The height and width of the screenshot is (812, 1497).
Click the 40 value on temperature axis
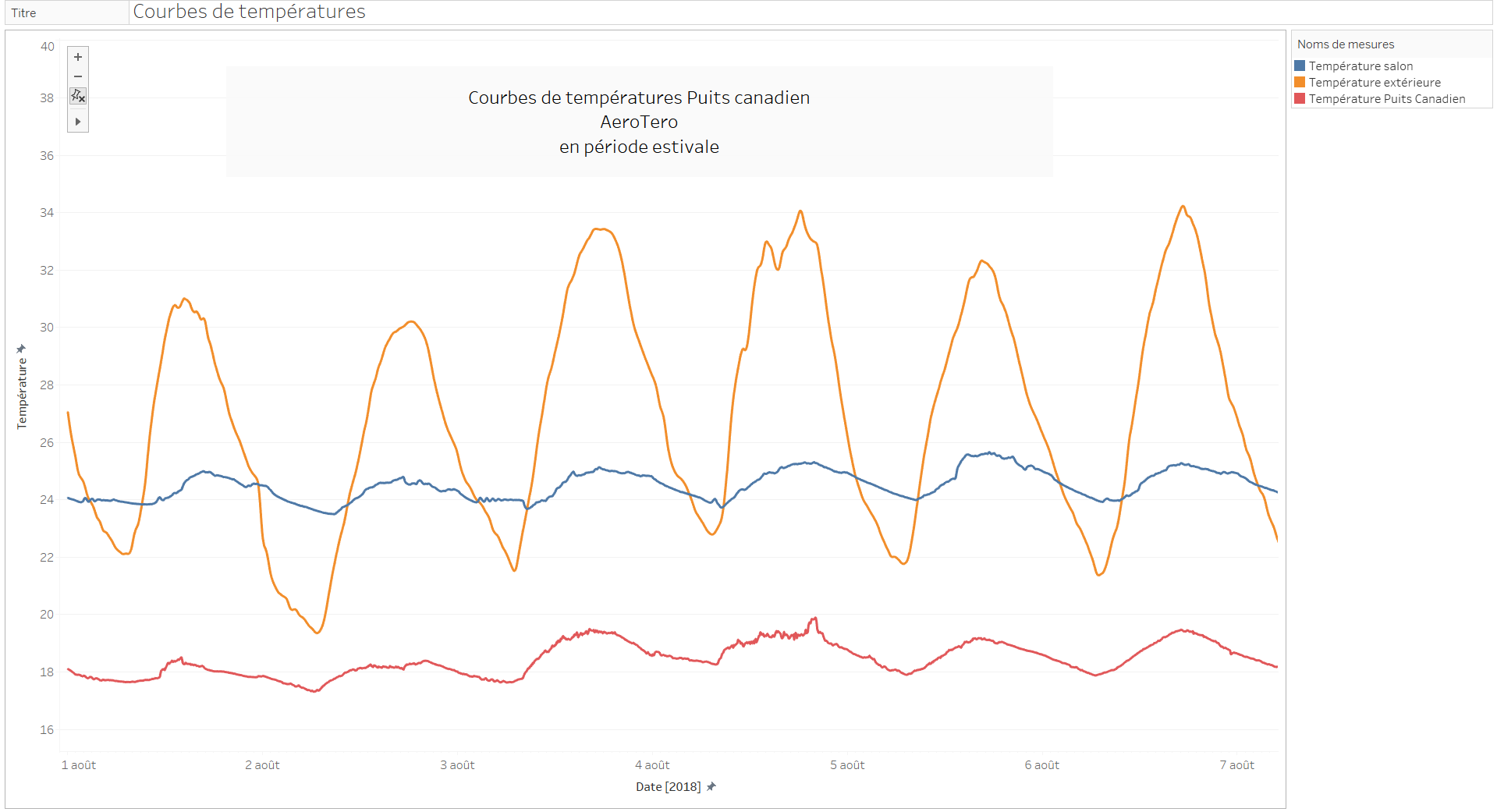point(47,46)
